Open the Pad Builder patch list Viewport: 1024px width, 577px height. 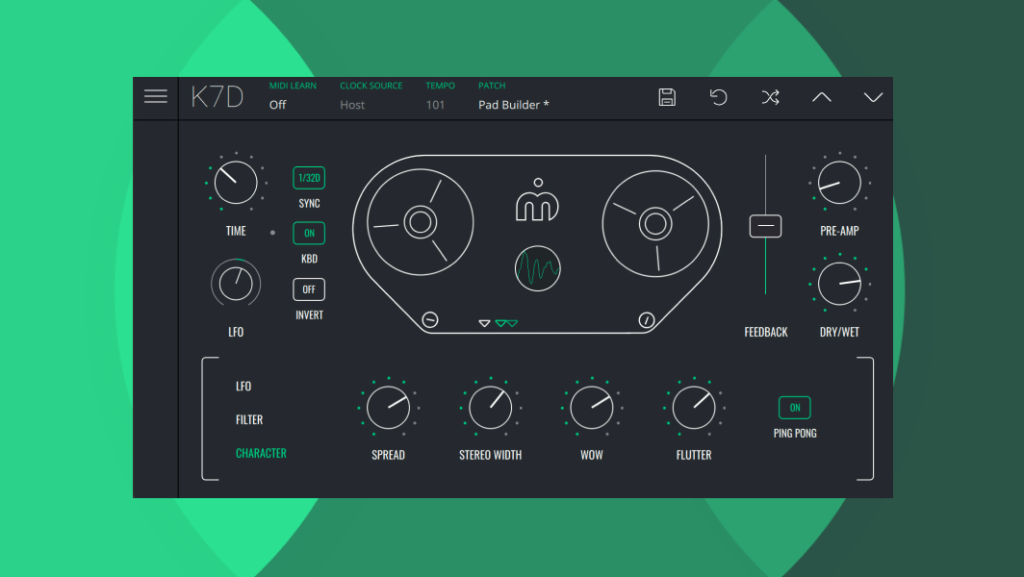pyautogui.click(x=513, y=105)
